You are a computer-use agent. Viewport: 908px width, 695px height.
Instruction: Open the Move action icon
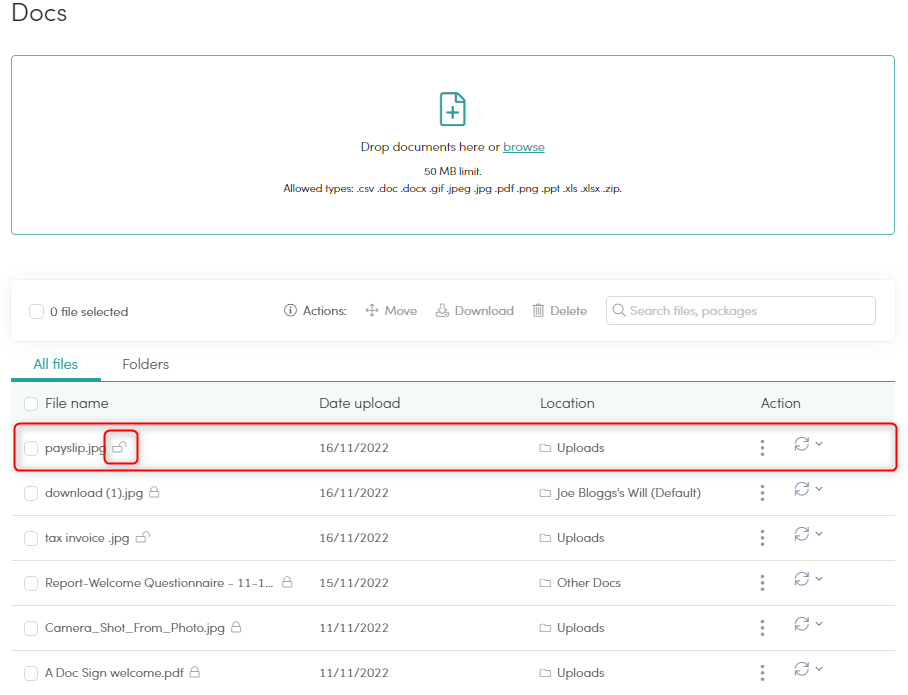tap(371, 310)
